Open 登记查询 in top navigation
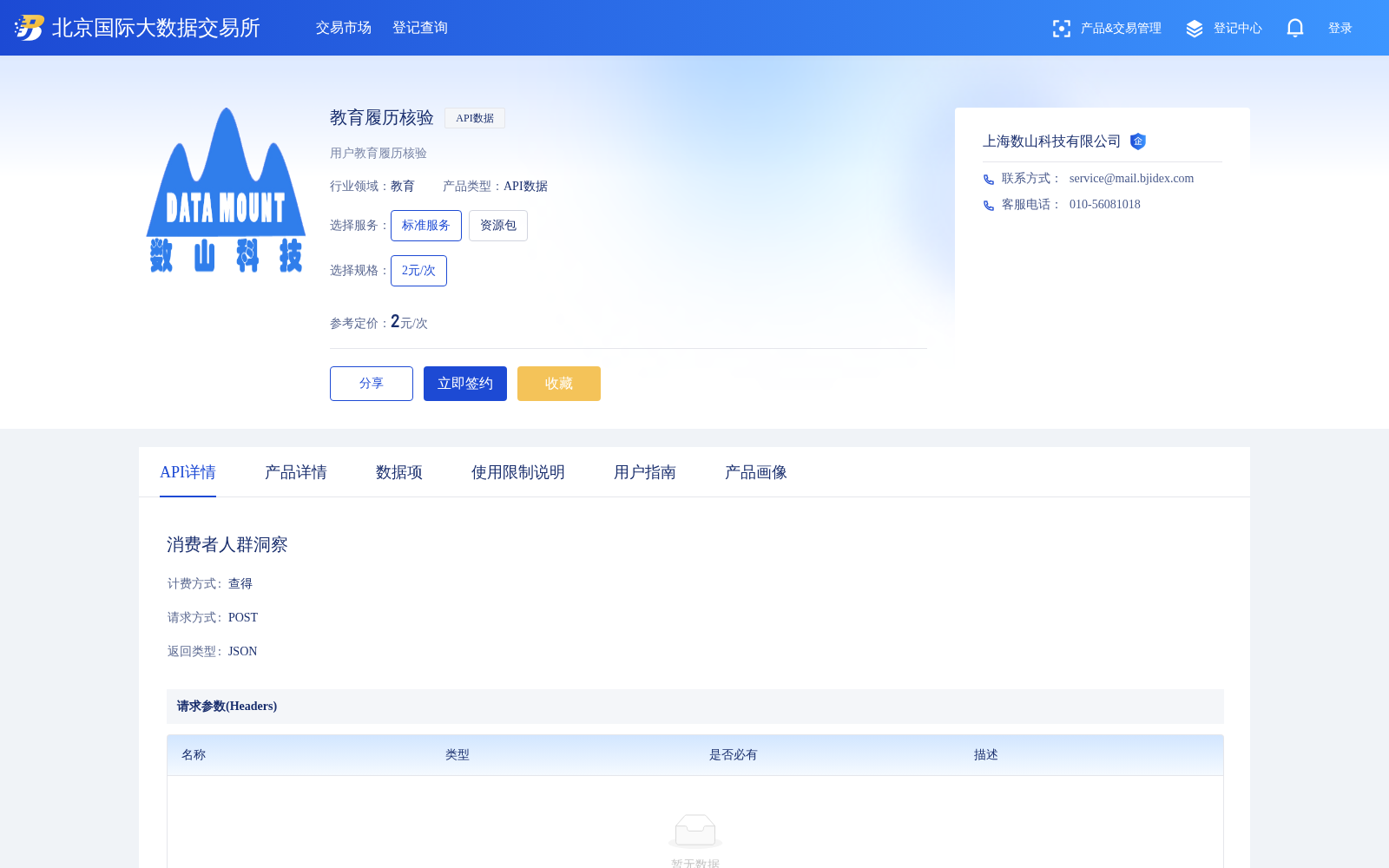Viewport: 1389px width, 868px height. 420,28
